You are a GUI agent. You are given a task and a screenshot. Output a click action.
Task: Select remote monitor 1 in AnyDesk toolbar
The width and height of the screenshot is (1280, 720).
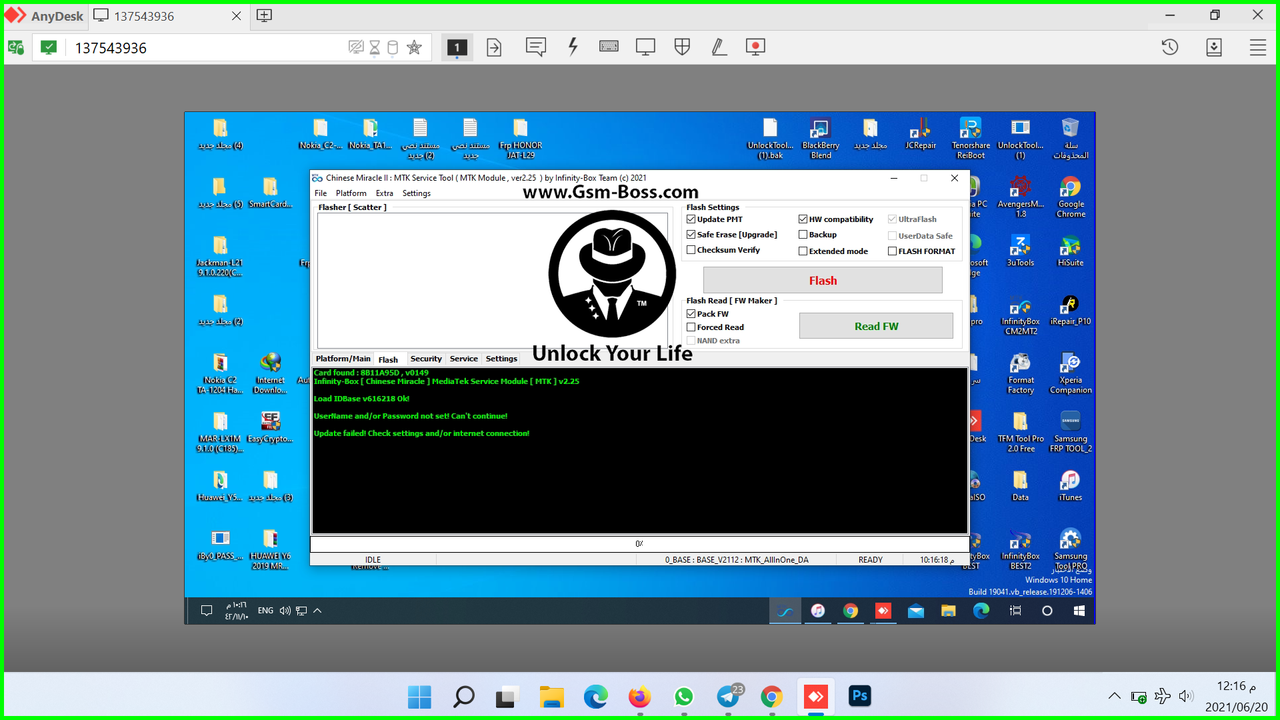click(457, 47)
